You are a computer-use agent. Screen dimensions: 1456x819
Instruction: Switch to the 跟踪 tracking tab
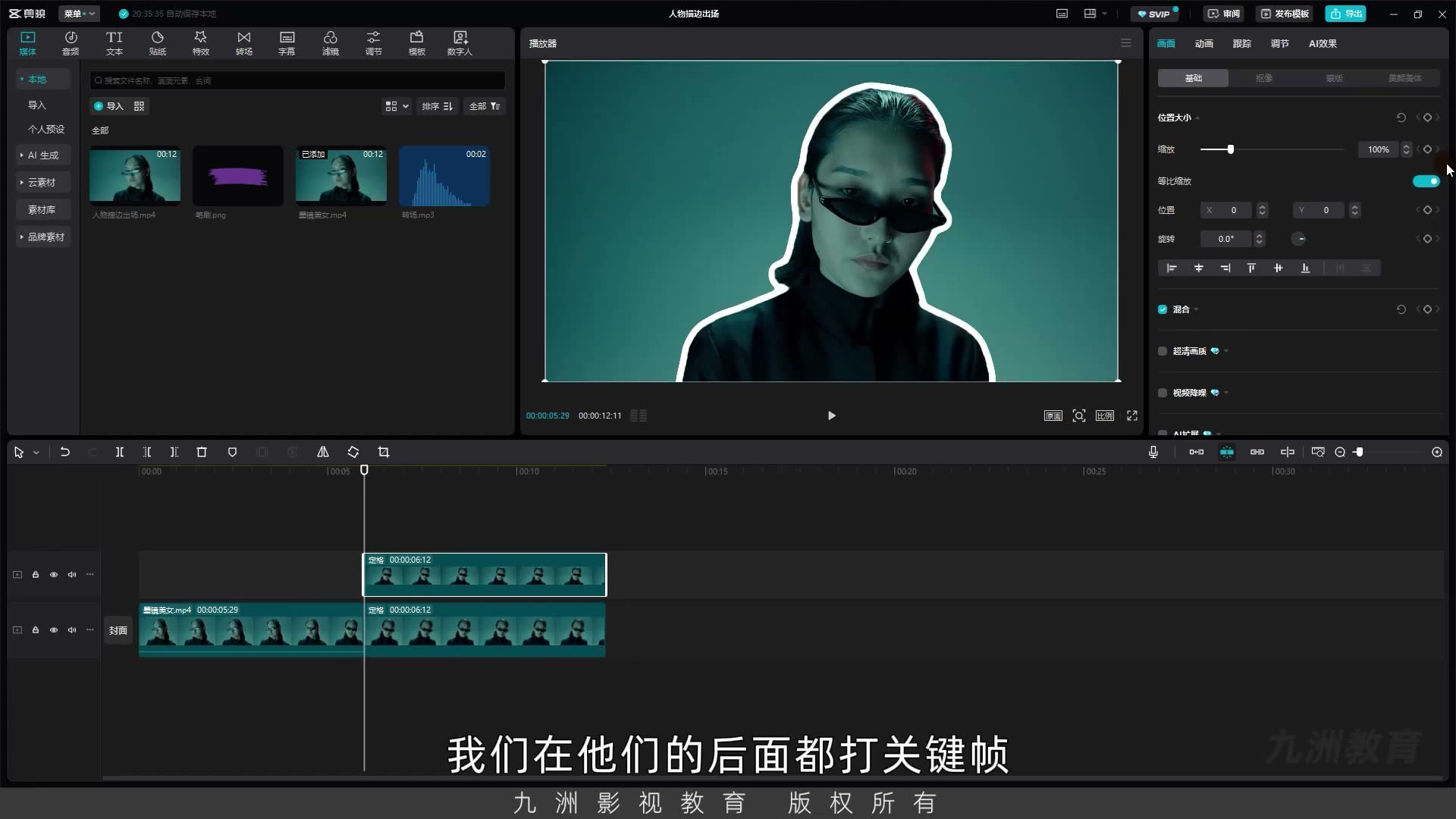1242,43
